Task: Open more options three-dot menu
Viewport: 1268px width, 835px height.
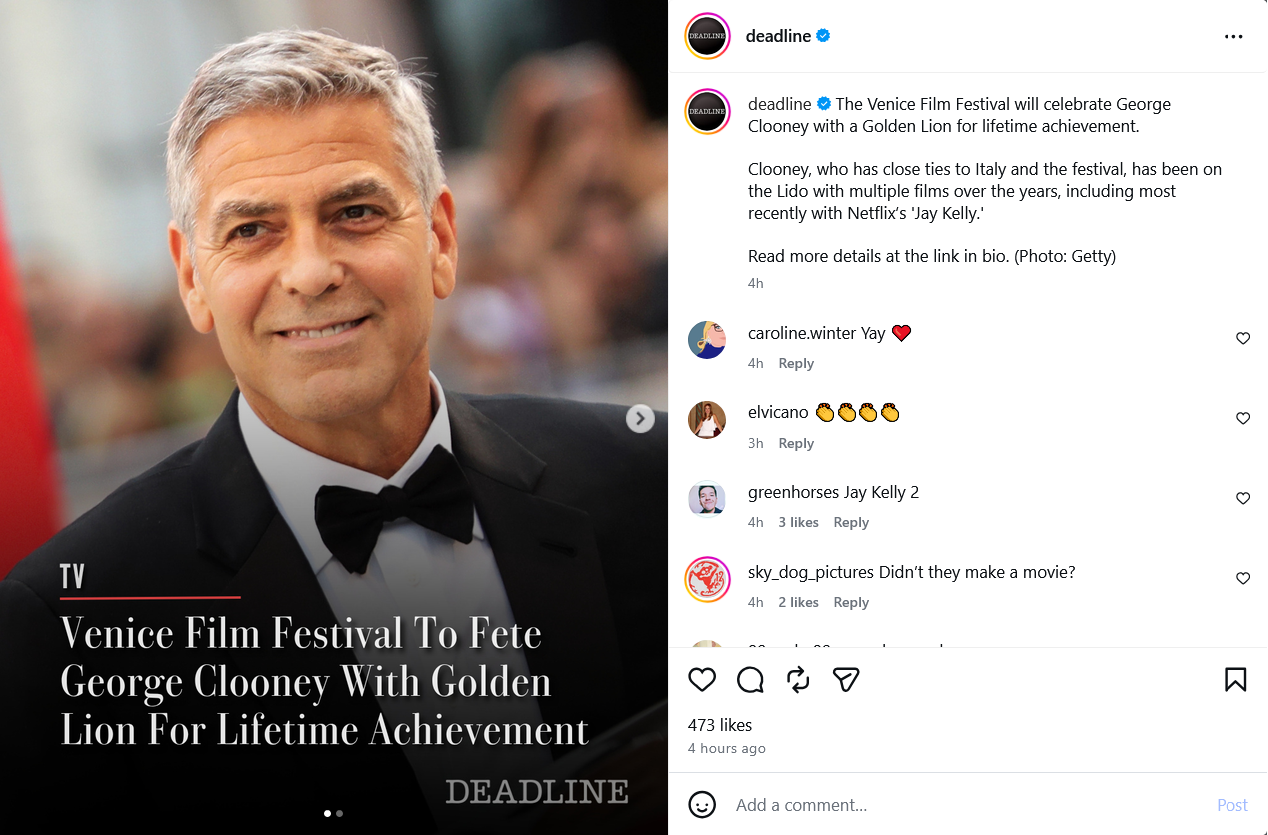Action: (x=1233, y=37)
